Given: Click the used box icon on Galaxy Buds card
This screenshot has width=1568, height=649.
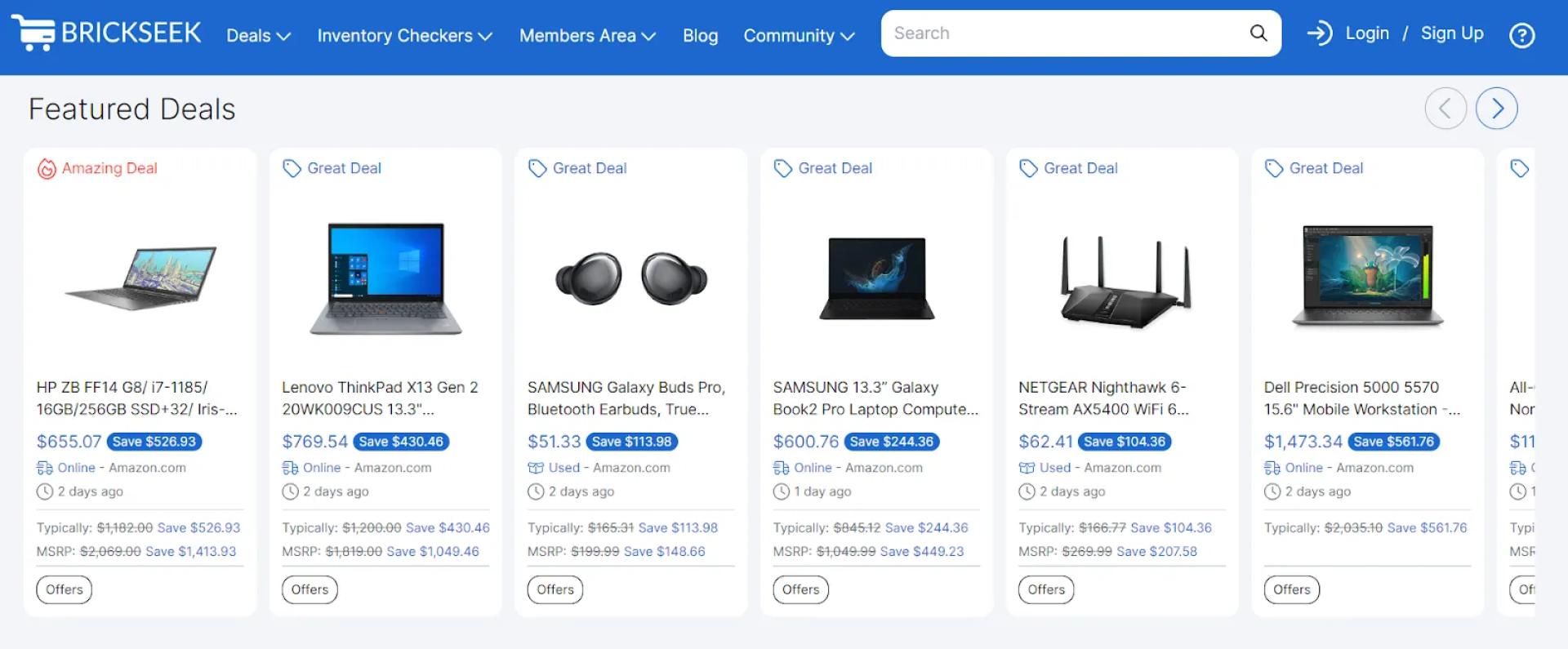Looking at the screenshot, I should click(x=536, y=468).
